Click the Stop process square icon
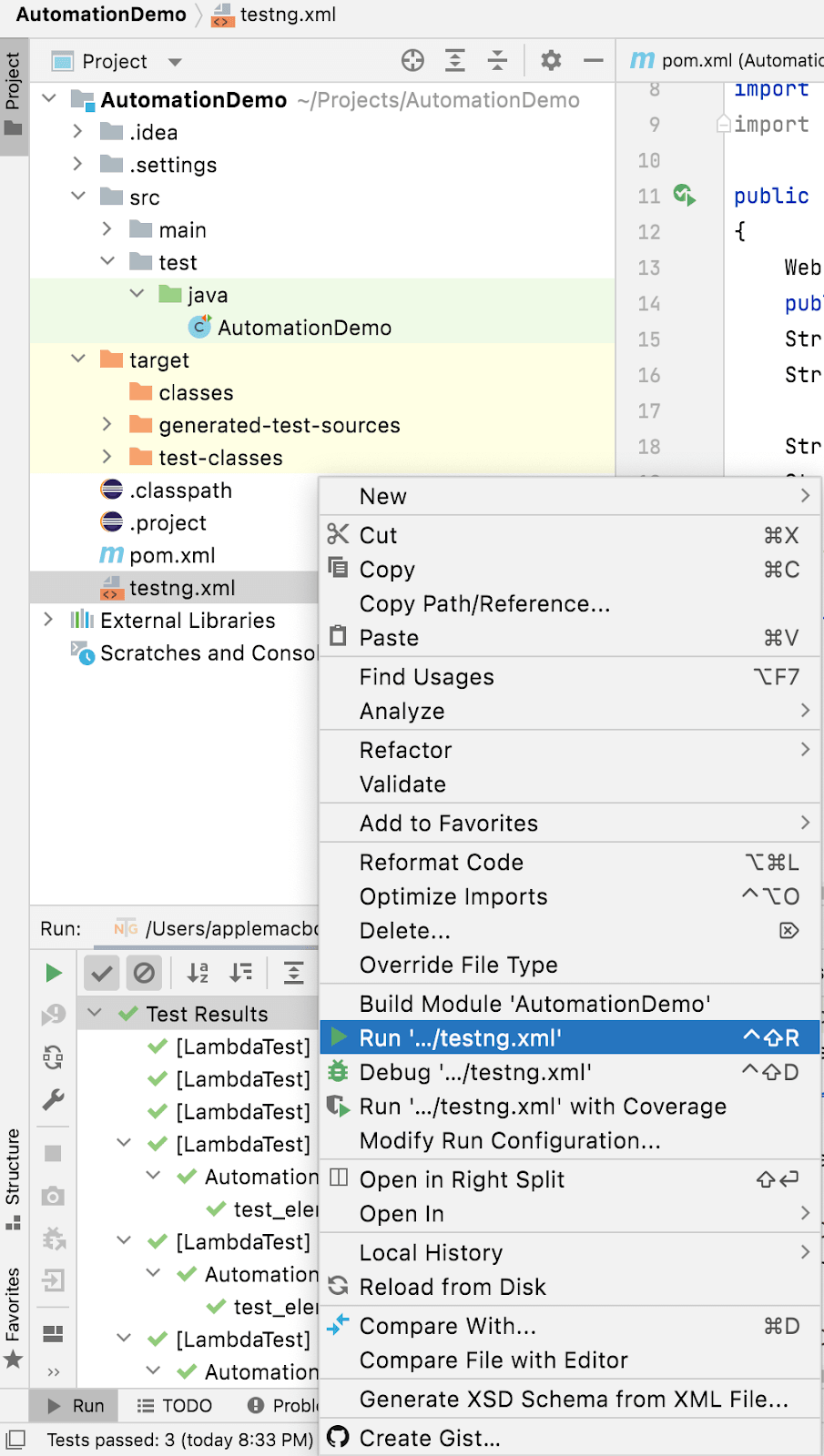This screenshot has width=824, height=1456. coord(54,1153)
